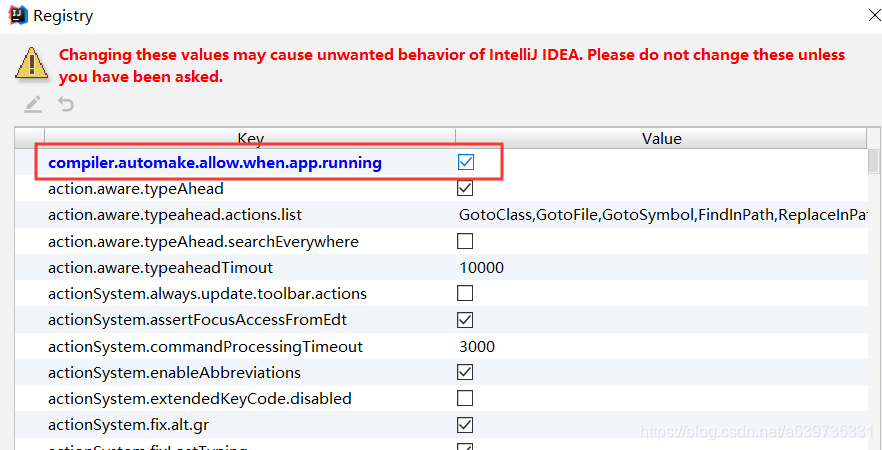Select actionSystem.always.update.toolbar.actions key
The image size is (882, 450).
208,294
